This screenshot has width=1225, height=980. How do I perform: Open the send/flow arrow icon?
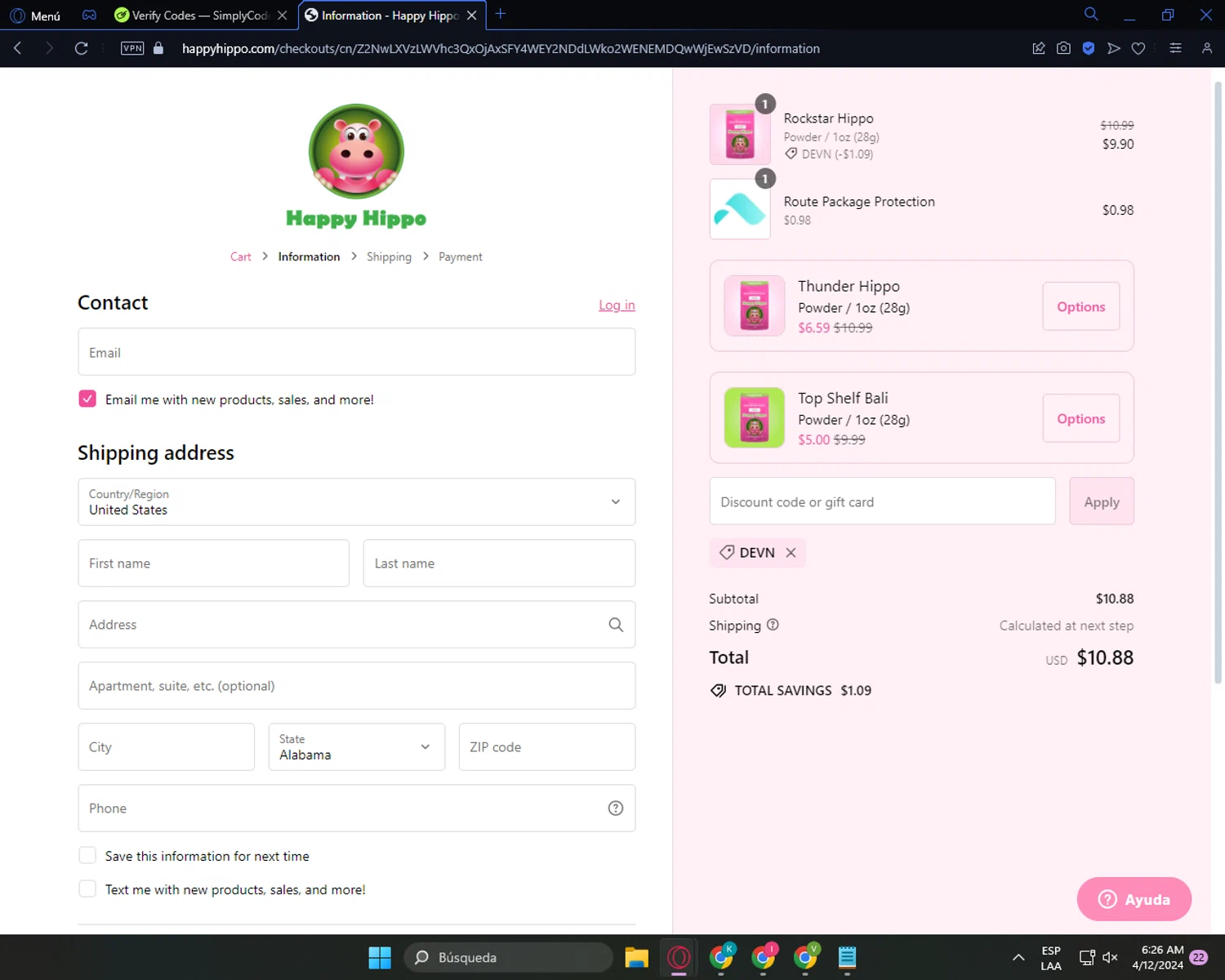[1114, 48]
